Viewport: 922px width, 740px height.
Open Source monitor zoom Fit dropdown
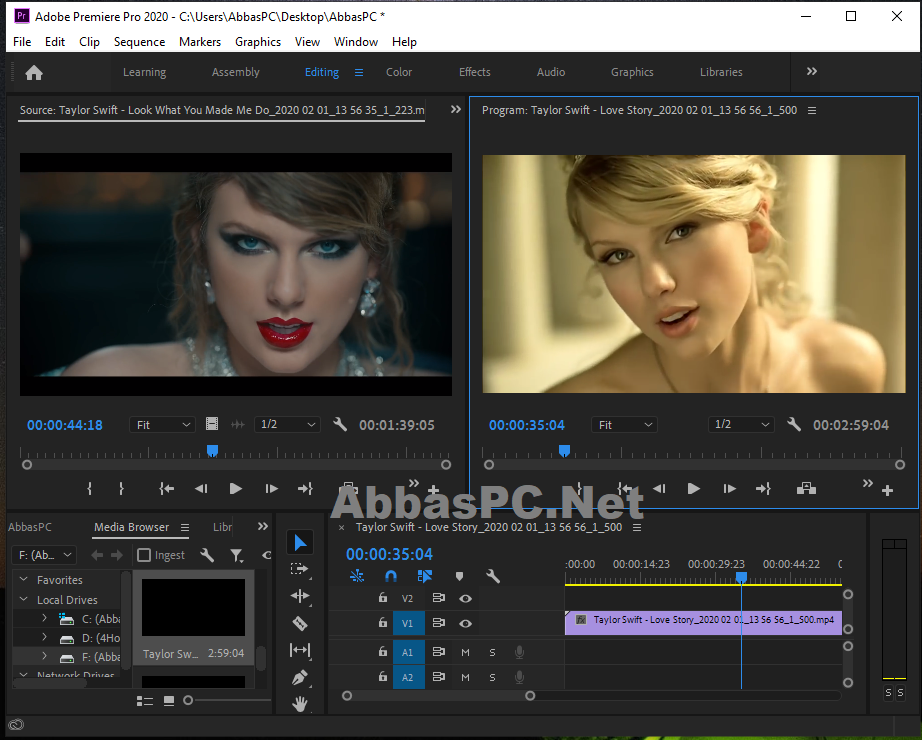[162, 425]
